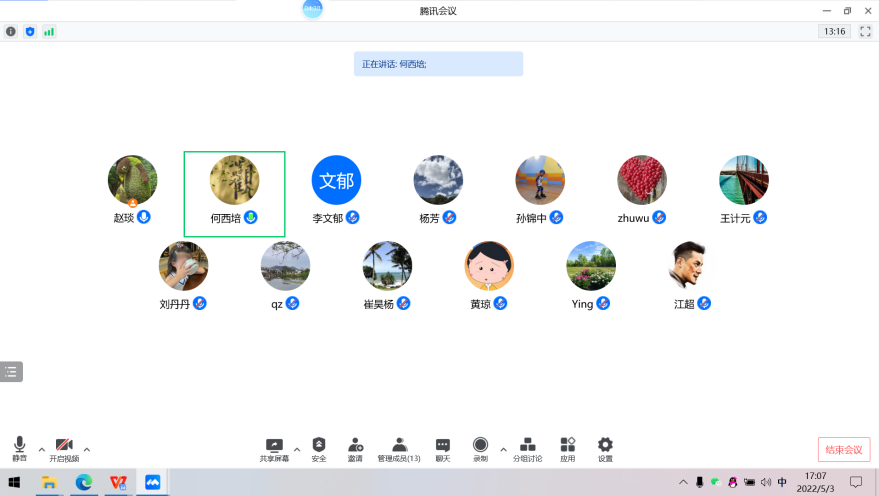Open the 聊天 chat panel

coord(442,448)
